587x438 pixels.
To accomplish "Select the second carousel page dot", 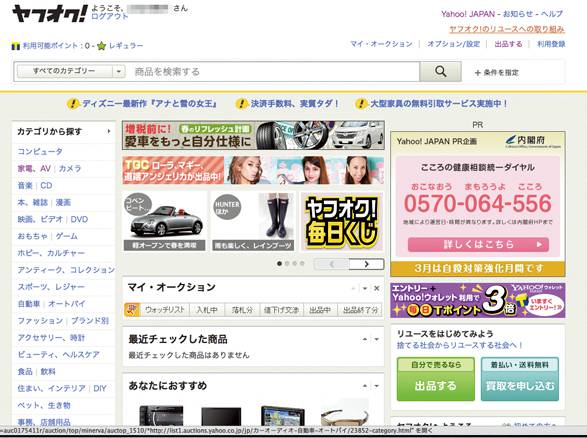I will 287,264.
